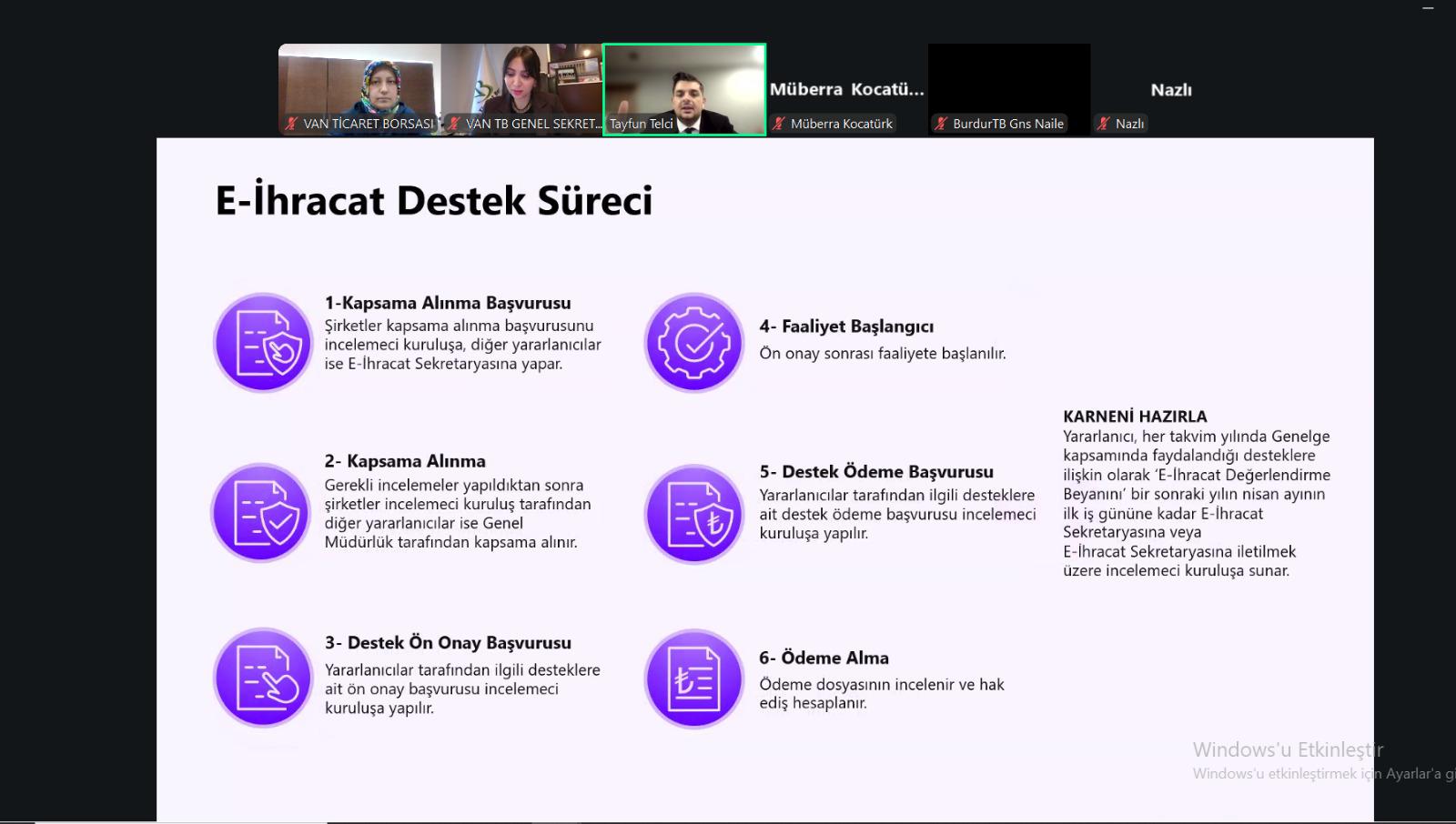
Task: Click muted mic icon on VAN TİCARET BORSASI
Action: tap(291, 124)
